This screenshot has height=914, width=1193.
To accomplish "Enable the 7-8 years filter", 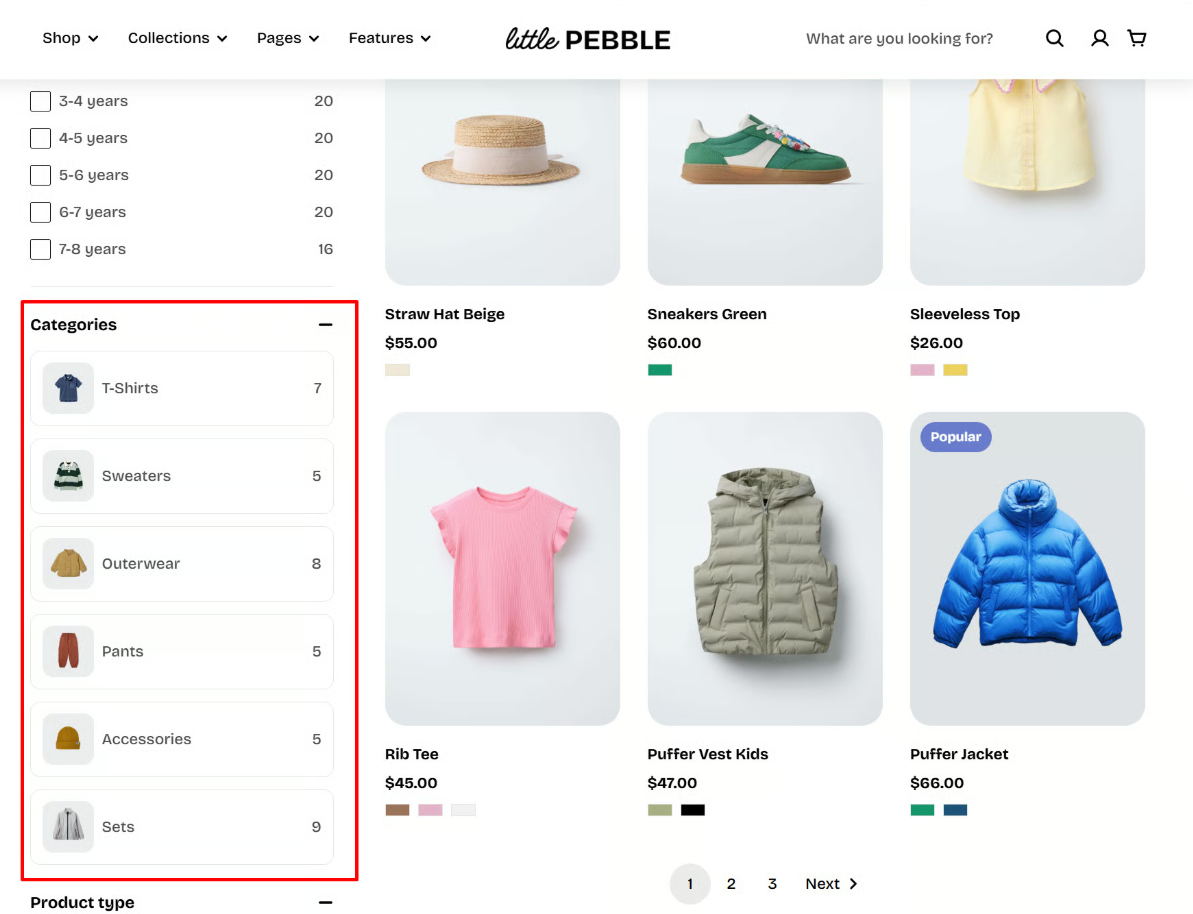I will (x=40, y=249).
